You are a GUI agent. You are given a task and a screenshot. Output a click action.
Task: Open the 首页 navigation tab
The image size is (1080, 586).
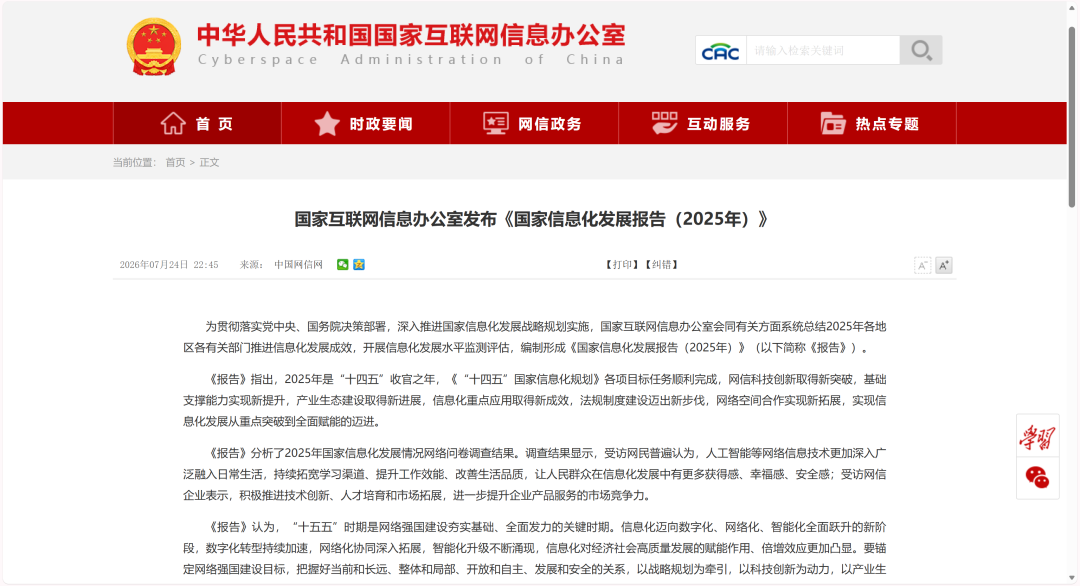click(x=197, y=123)
